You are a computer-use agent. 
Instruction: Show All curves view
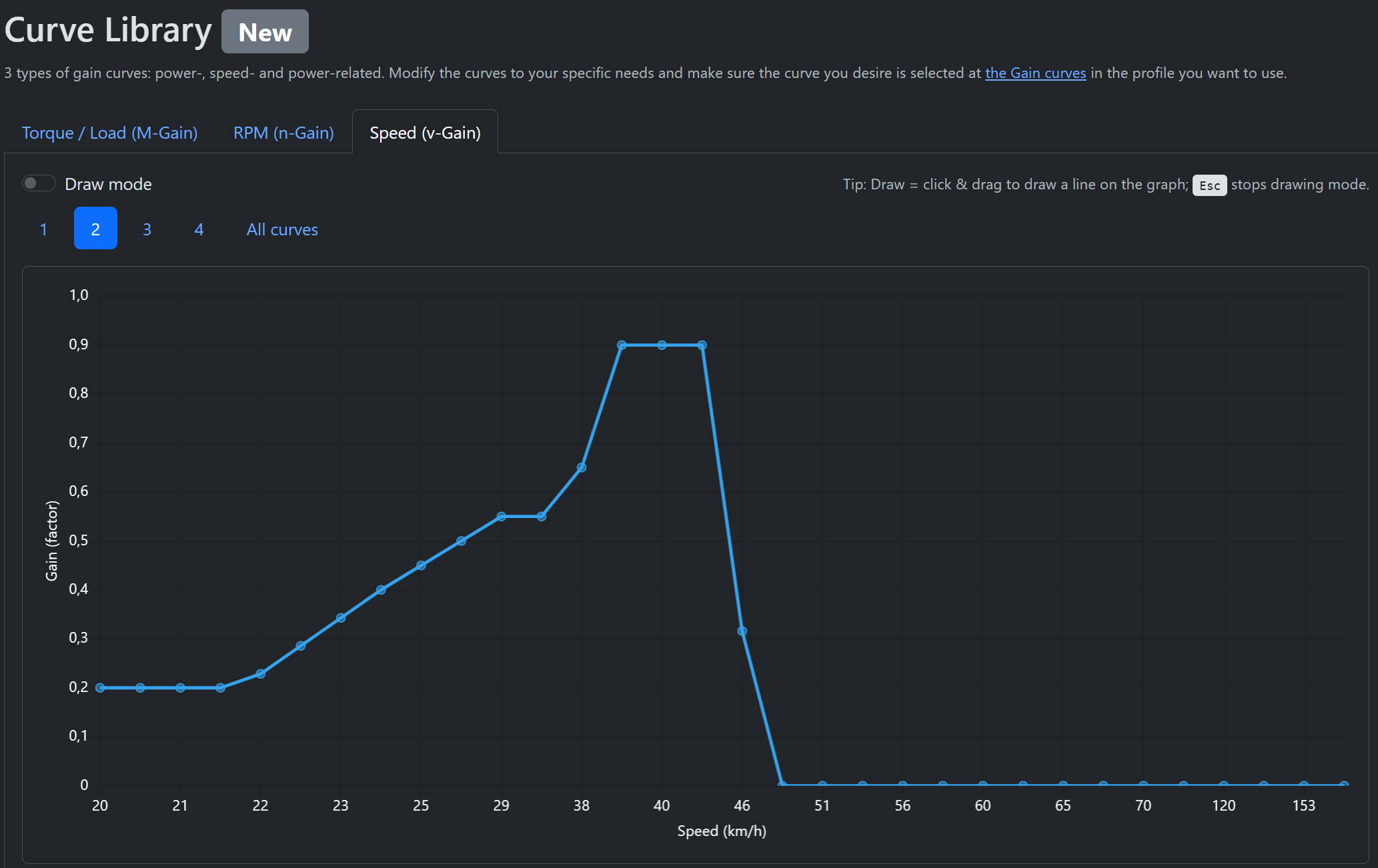pyautogui.click(x=282, y=229)
